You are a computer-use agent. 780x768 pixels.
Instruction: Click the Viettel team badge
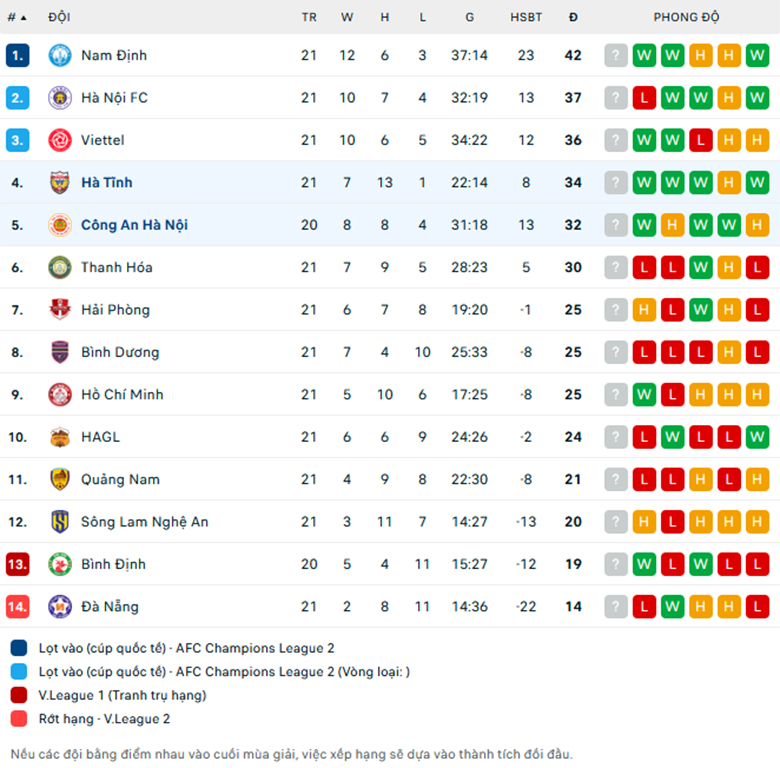click(60, 140)
